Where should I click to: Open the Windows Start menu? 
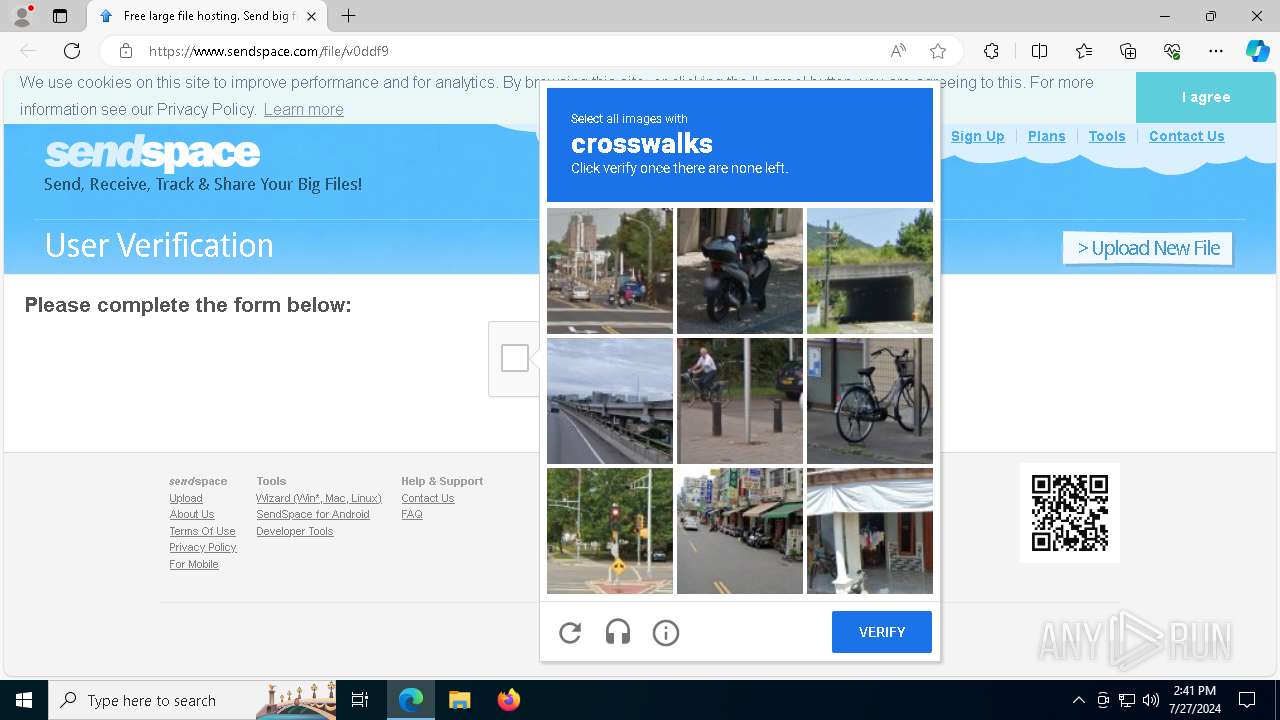(24, 700)
